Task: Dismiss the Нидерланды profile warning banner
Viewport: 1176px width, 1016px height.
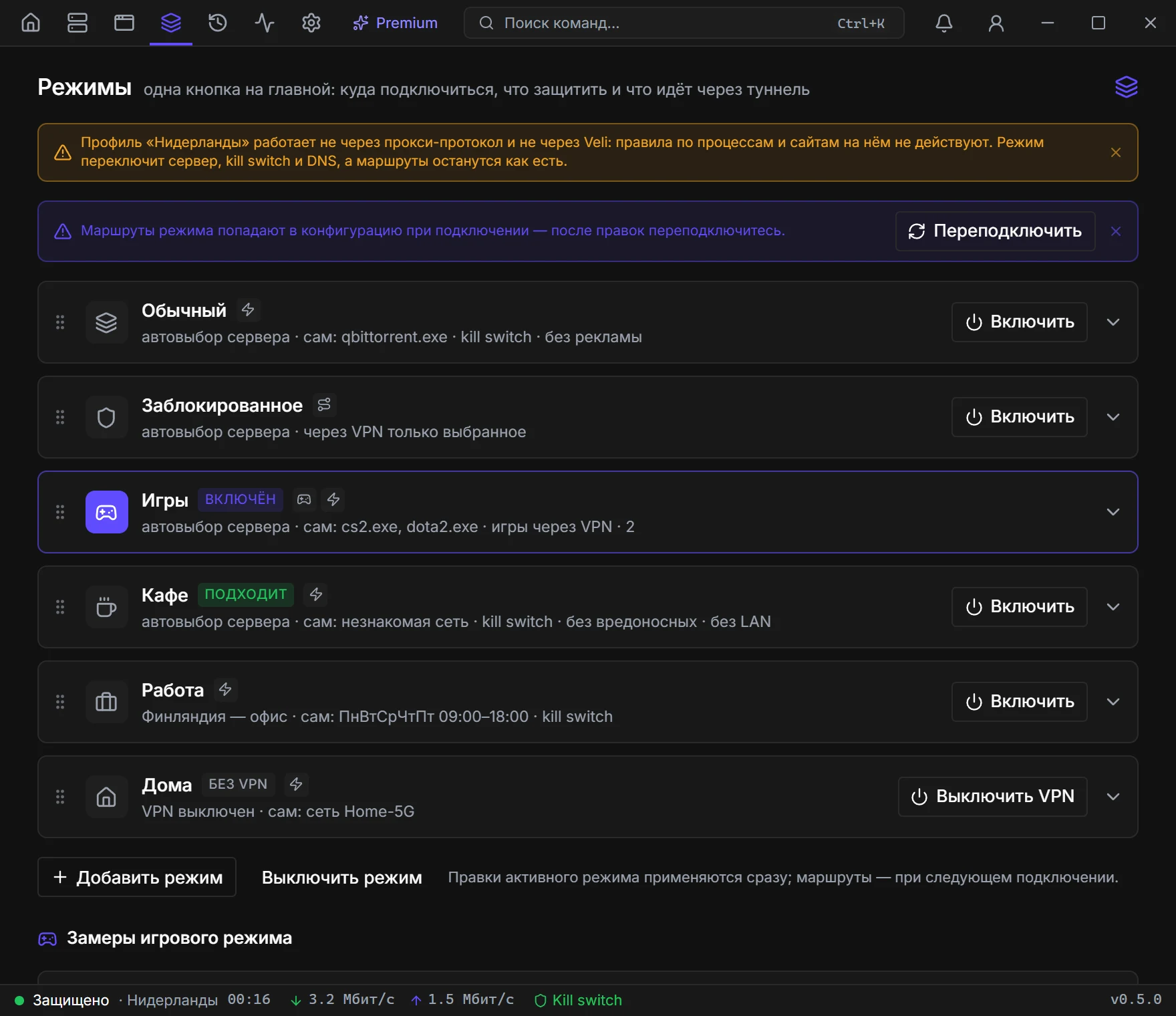Action: click(1116, 152)
